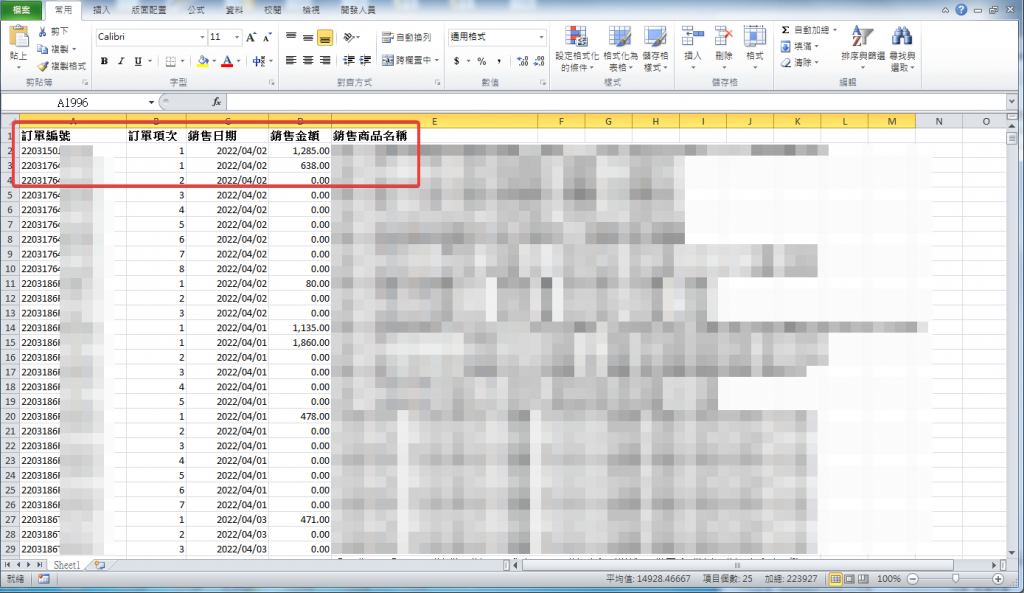Viewport: 1024px width, 593px height.
Task: Toggle Italic formatting
Action: (120, 61)
